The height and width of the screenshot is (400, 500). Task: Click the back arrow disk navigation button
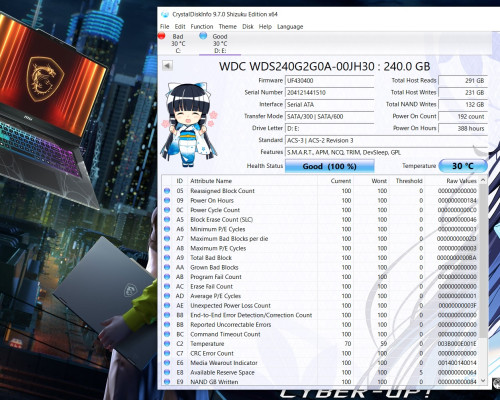point(167,65)
